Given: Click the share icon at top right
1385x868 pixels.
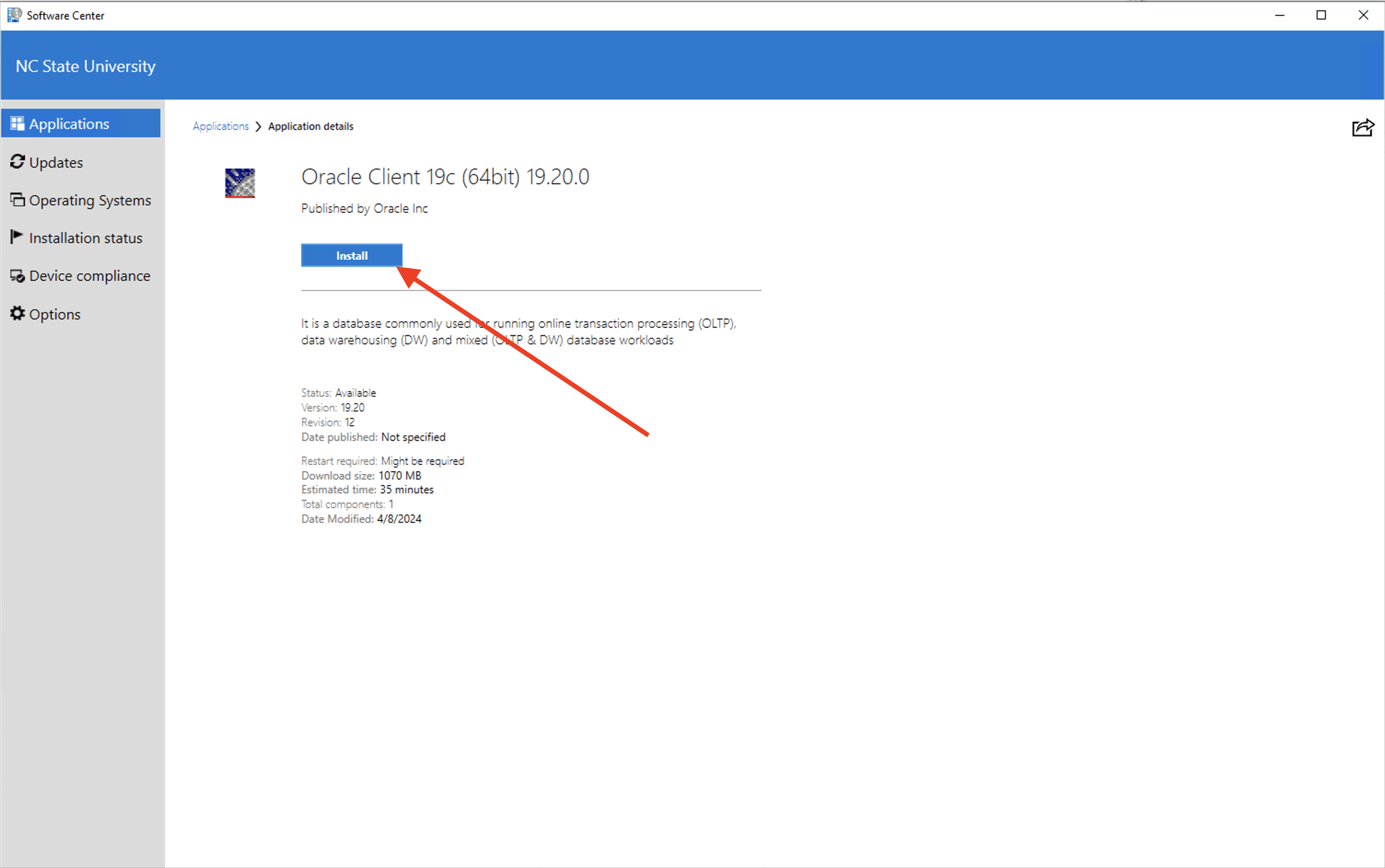Looking at the screenshot, I should pos(1362,127).
